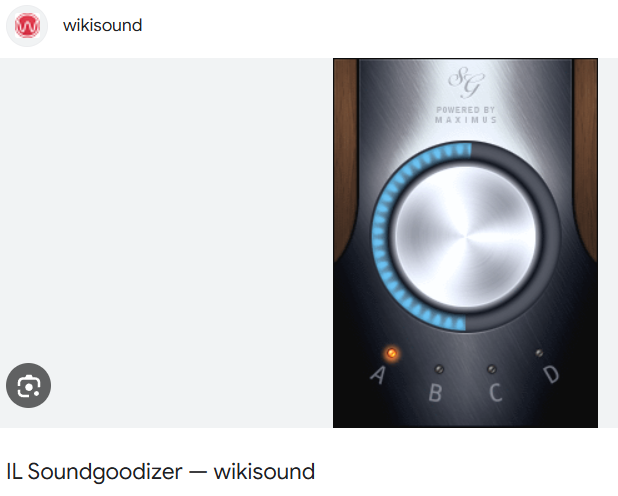Click the right wooden side panel
This screenshot has height=496, width=618.
(586, 158)
